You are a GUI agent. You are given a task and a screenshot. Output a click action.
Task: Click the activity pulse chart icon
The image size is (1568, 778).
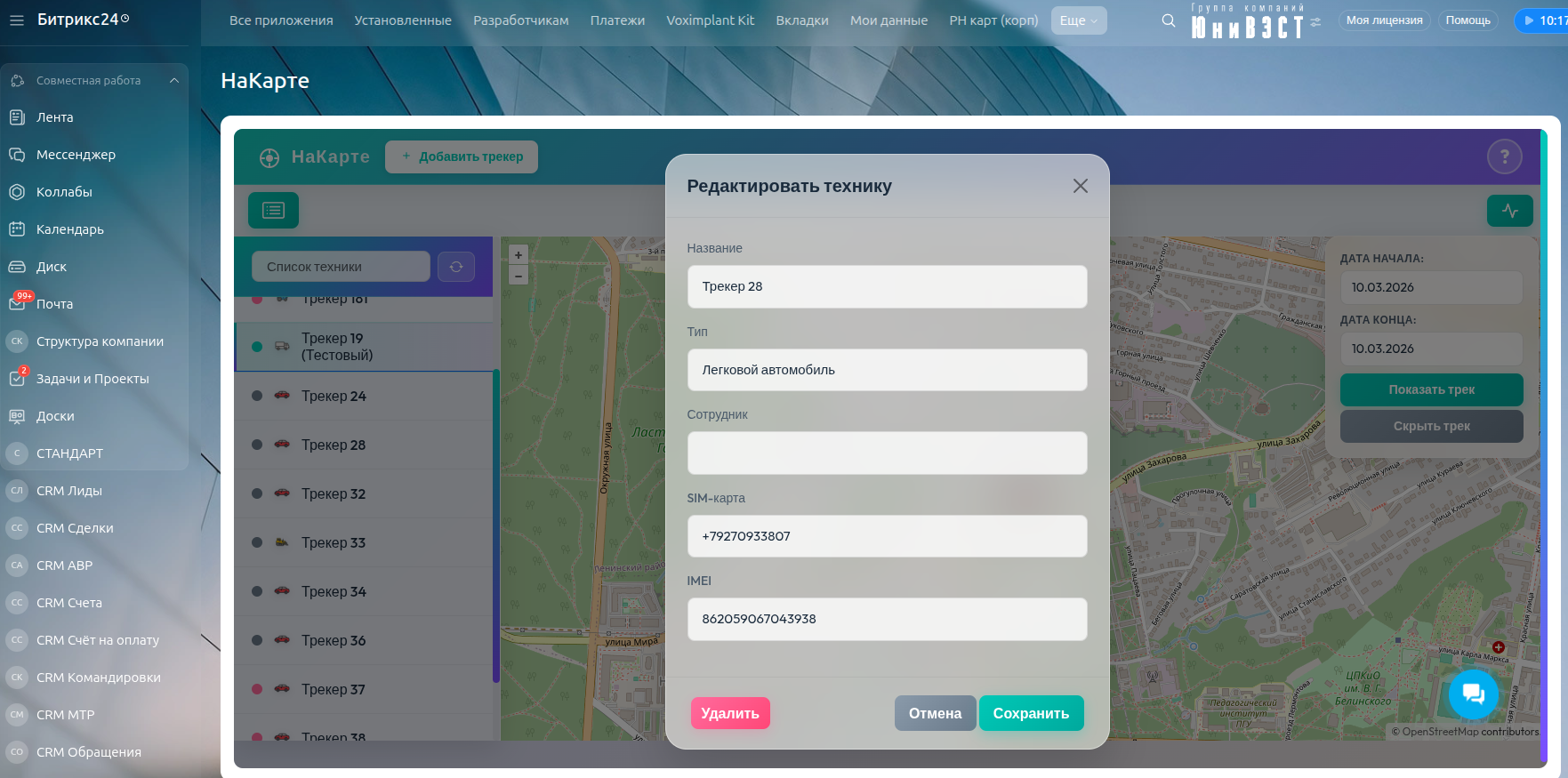point(1510,211)
